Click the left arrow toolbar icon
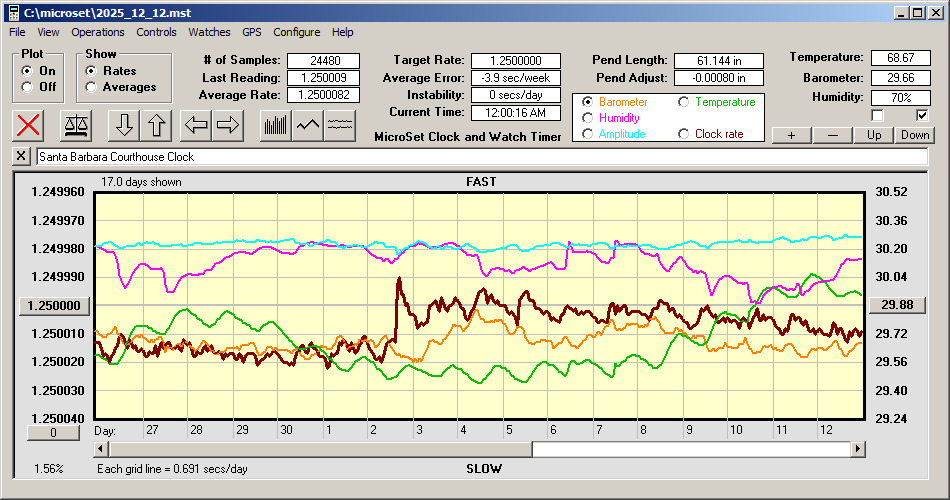This screenshot has height=500, width=950. [x=196, y=125]
